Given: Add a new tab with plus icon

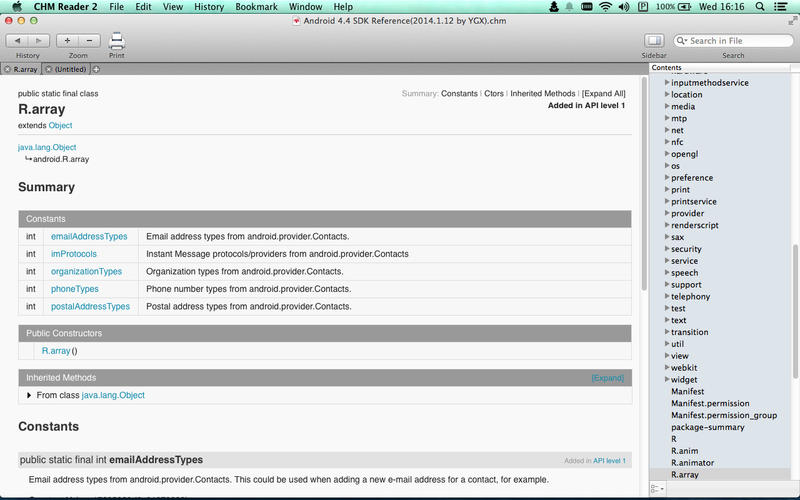Looking at the screenshot, I should pos(96,69).
